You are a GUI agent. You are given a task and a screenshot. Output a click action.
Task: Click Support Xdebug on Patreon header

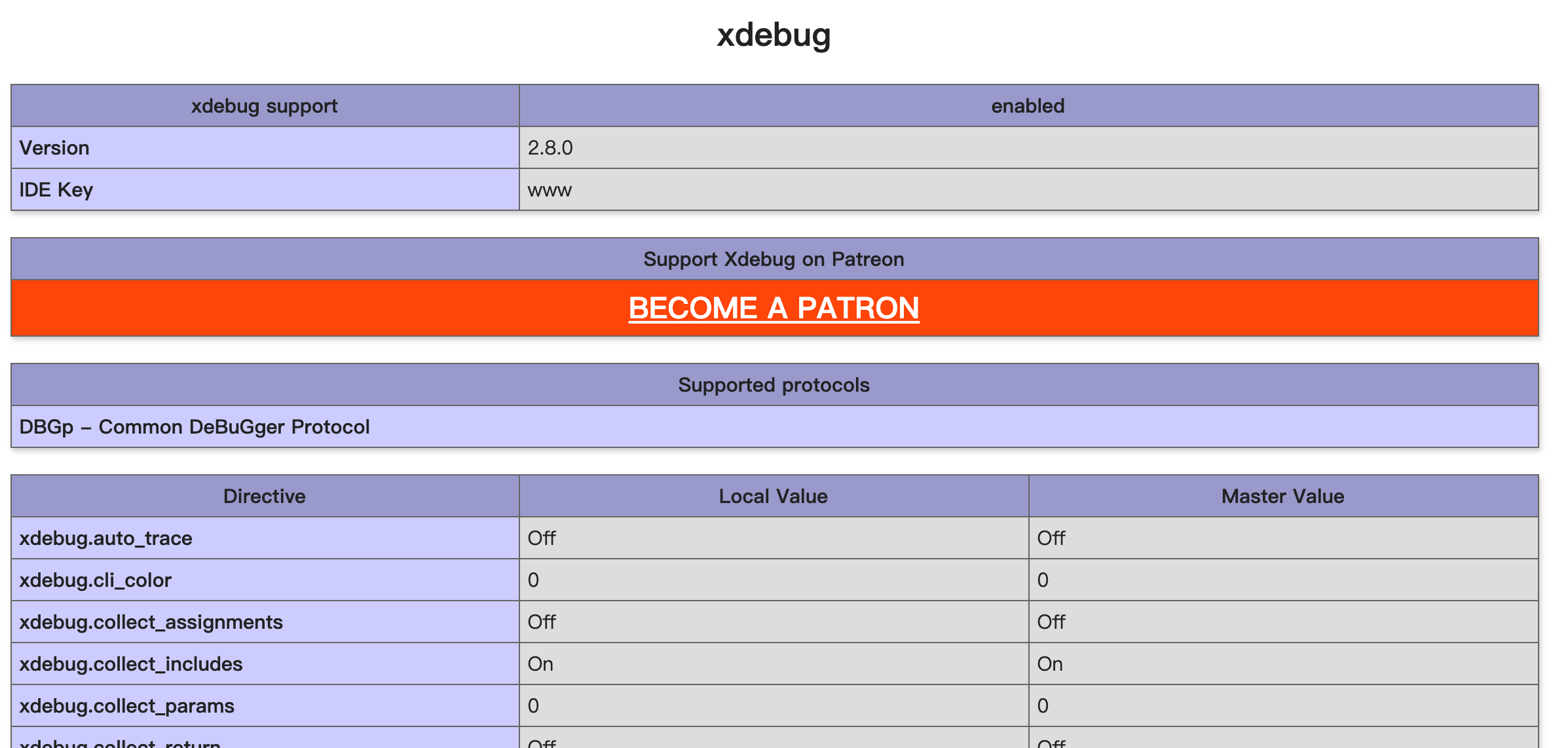(x=774, y=259)
